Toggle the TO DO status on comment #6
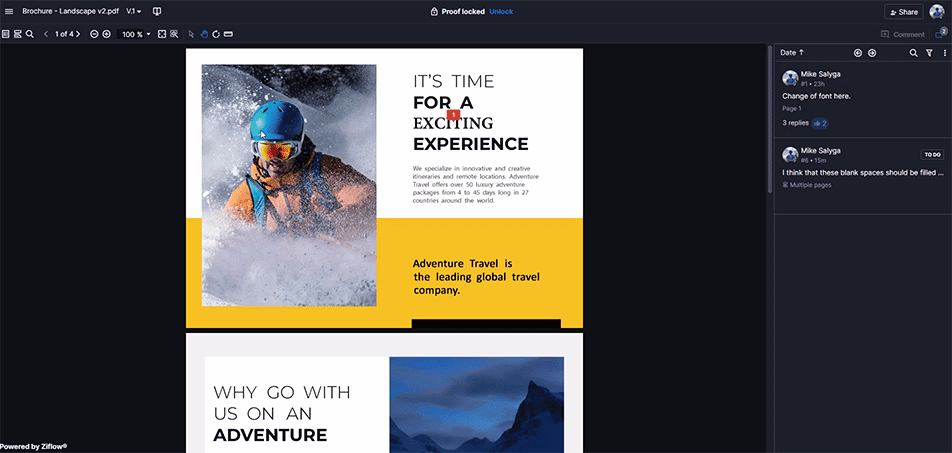 pyautogui.click(x=932, y=154)
